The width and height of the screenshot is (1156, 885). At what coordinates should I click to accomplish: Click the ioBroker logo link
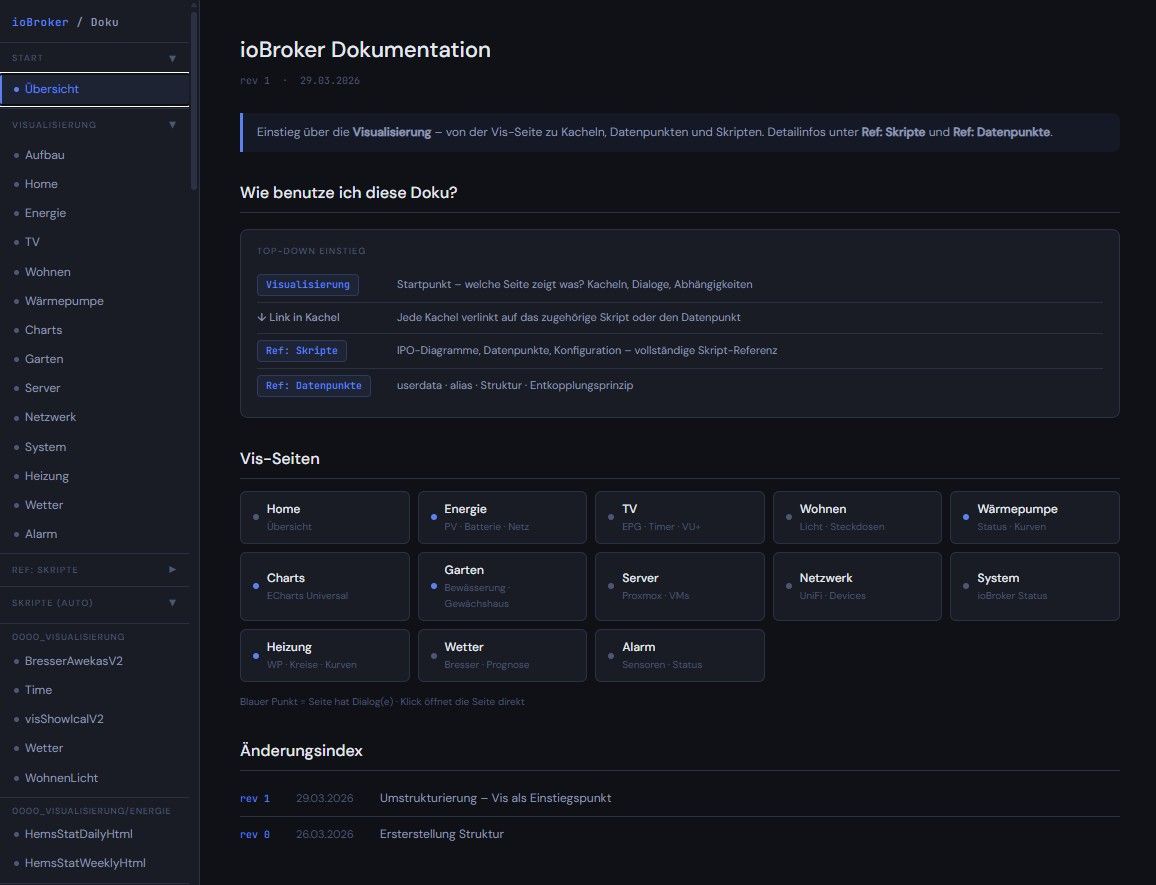point(40,22)
